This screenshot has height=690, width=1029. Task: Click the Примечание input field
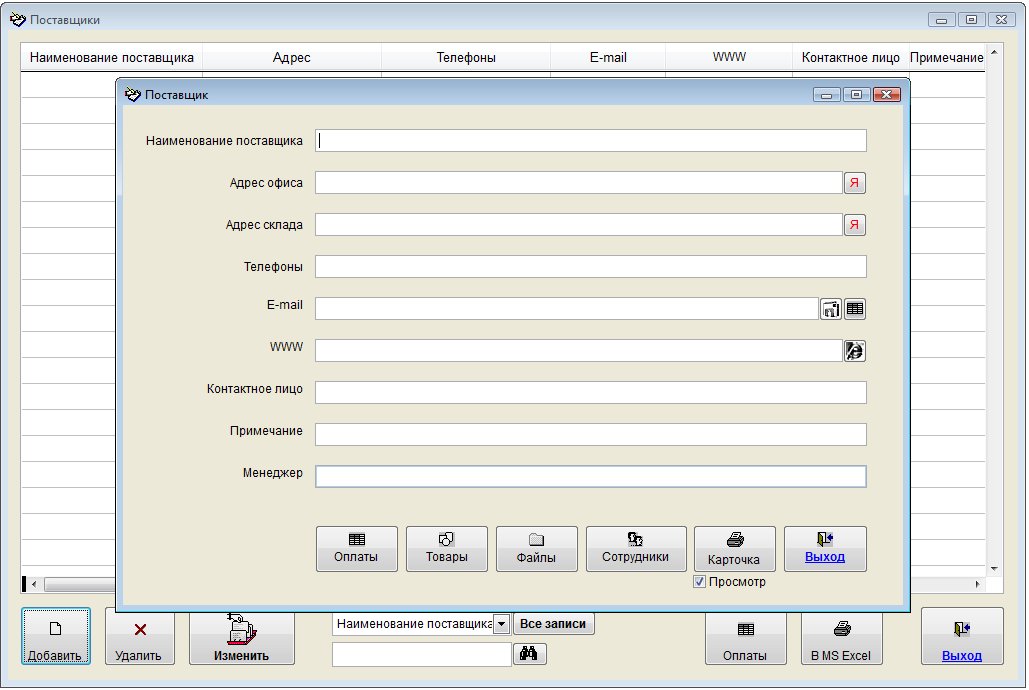click(x=591, y=435)
